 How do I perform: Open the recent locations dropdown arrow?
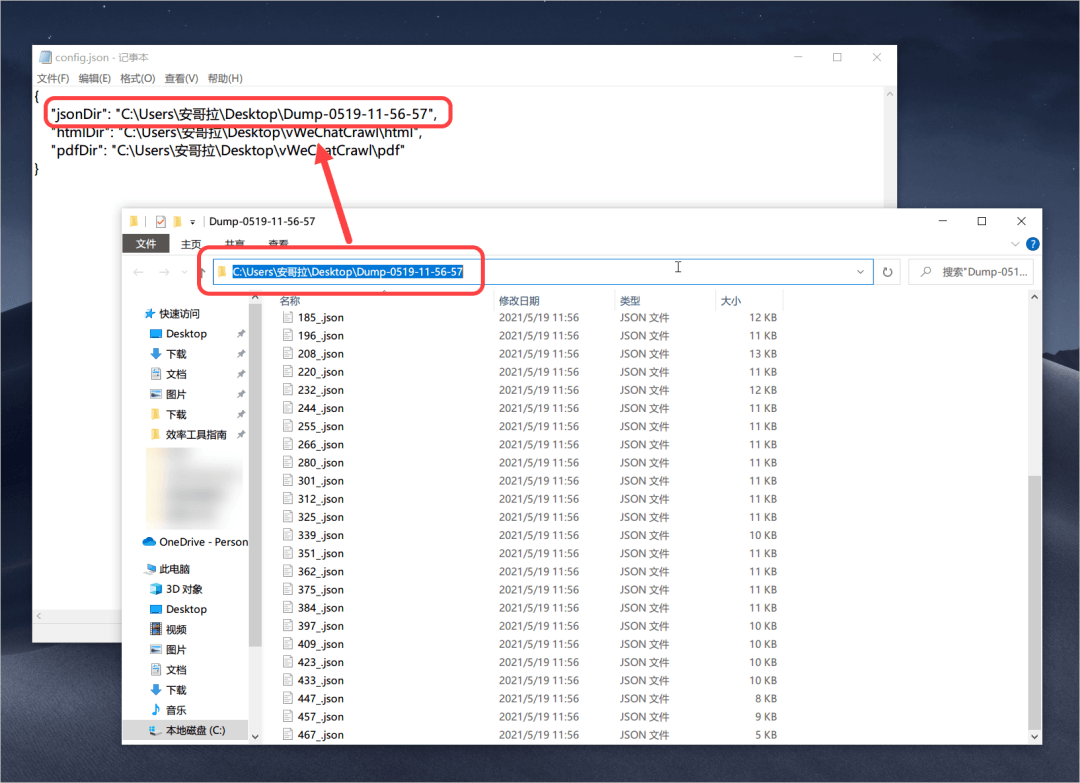185,273
